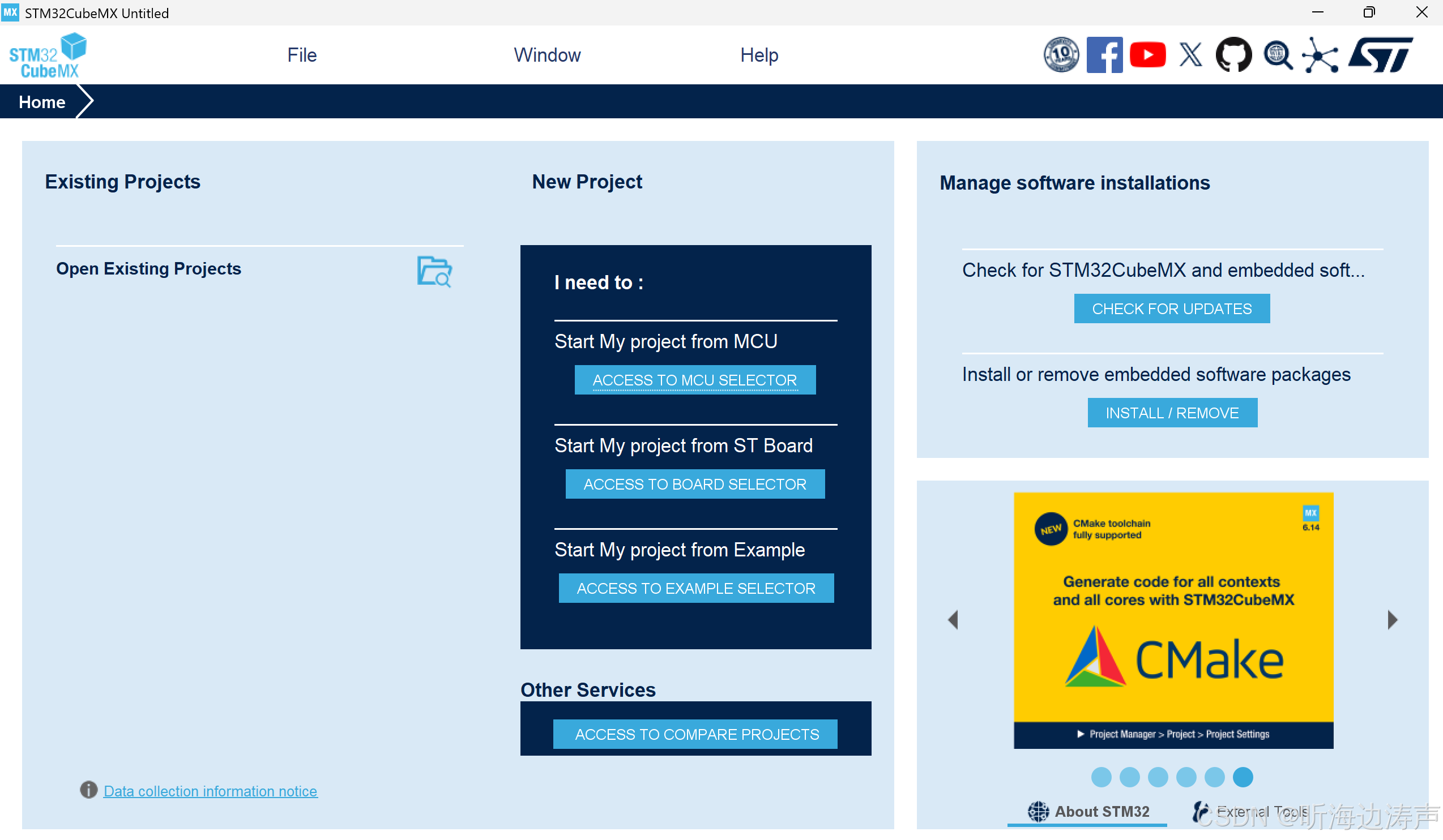Click ACCESS TO BOARD SELECTOR button
This screenshot has width=1443, height=840.
point(695,484)
